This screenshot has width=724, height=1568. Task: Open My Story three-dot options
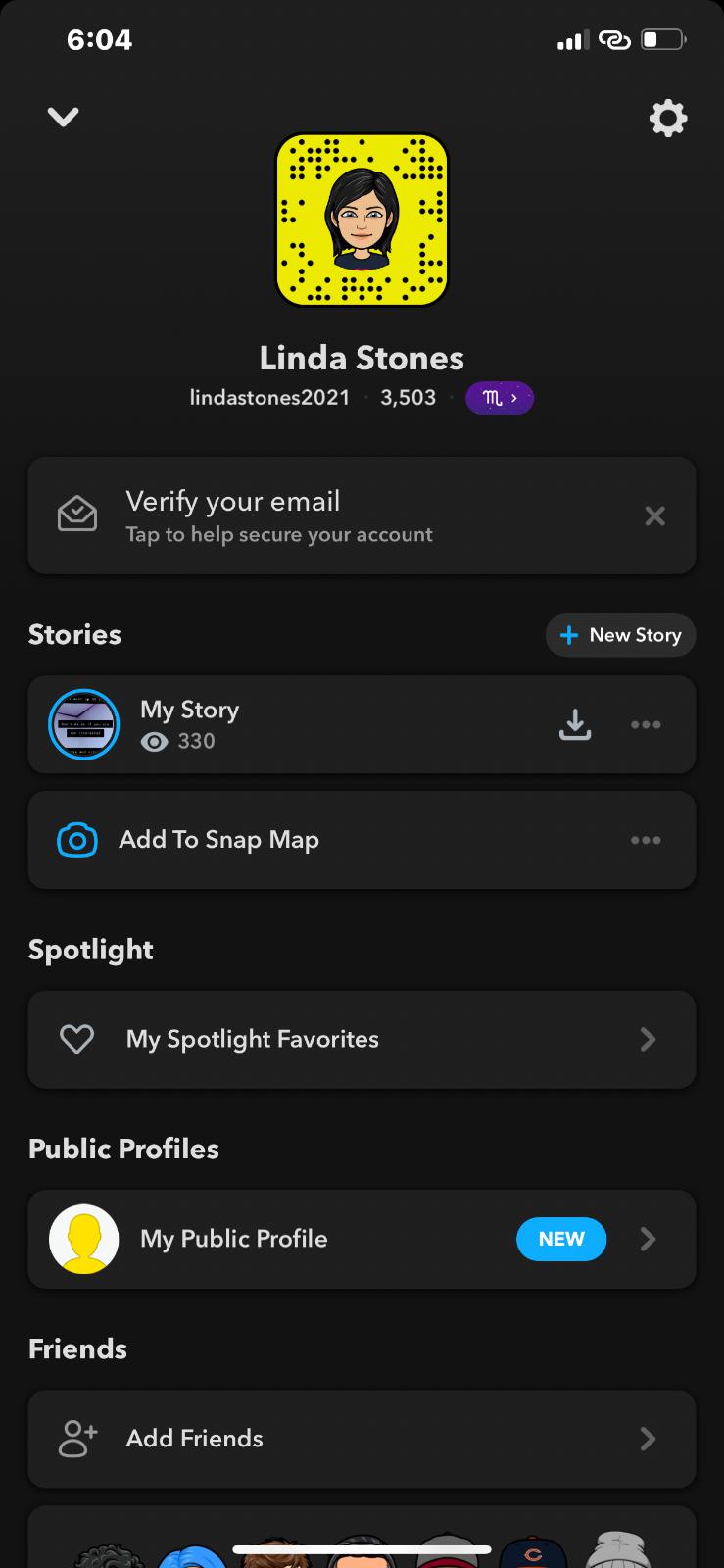646,724
